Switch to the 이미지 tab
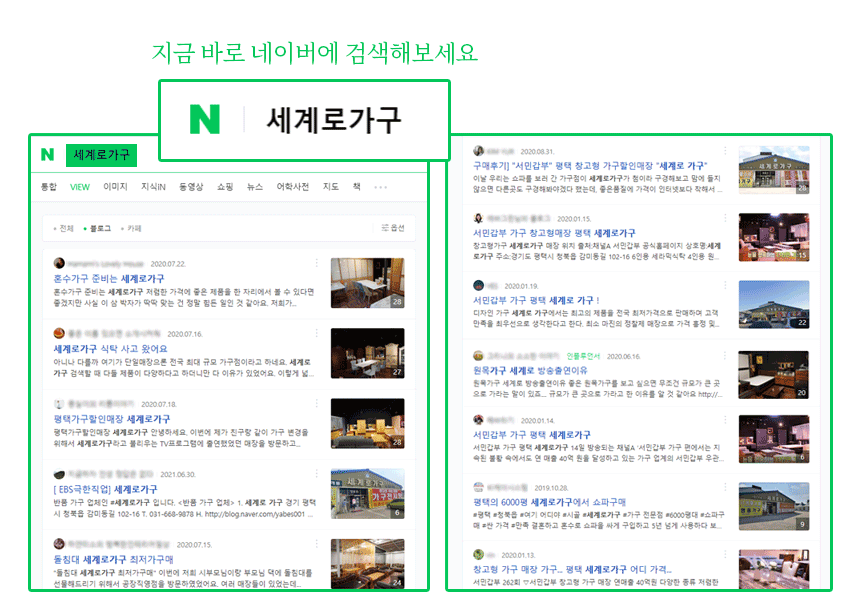The image size is (860, 614). click(x=115, y=187)
